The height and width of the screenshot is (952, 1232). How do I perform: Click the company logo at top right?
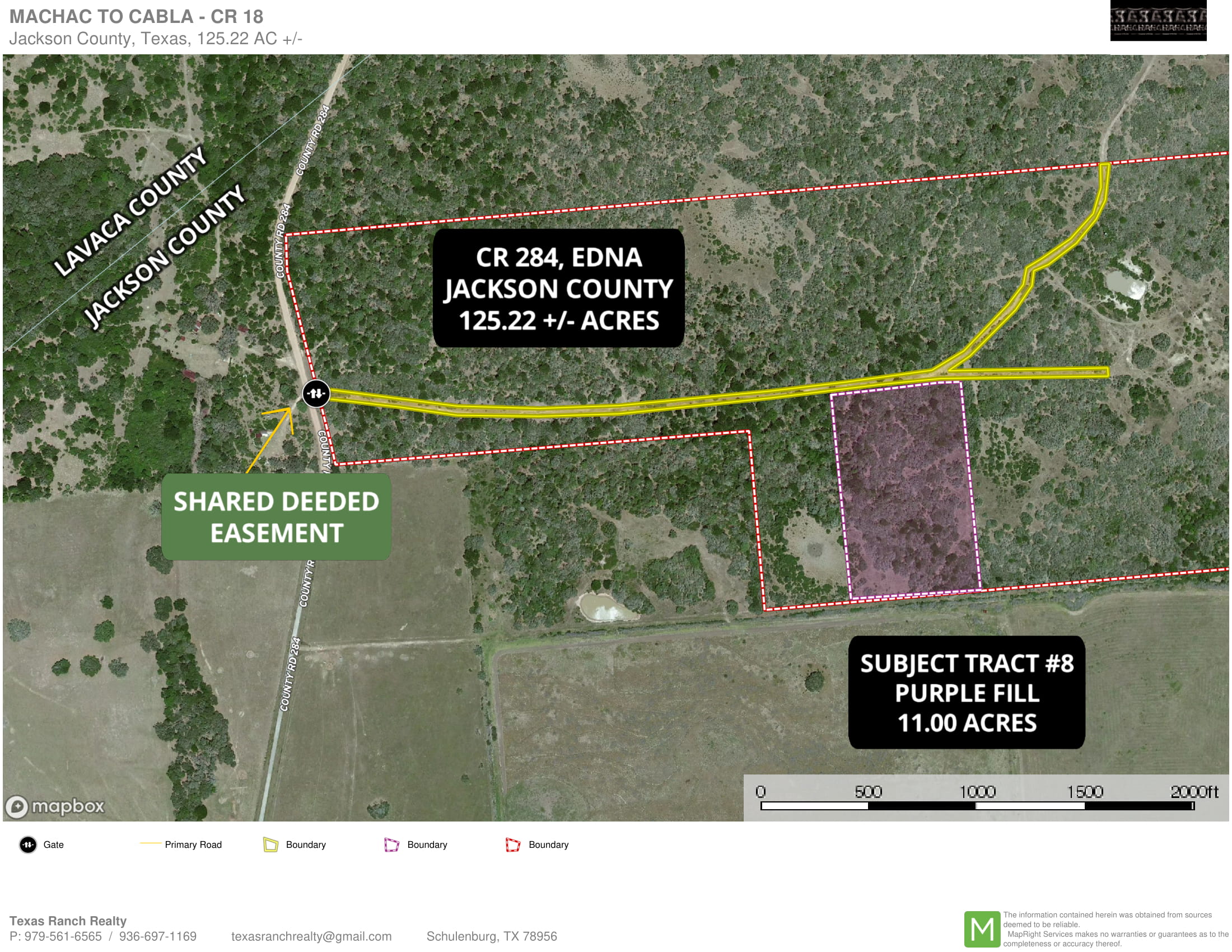[1158, 21]
